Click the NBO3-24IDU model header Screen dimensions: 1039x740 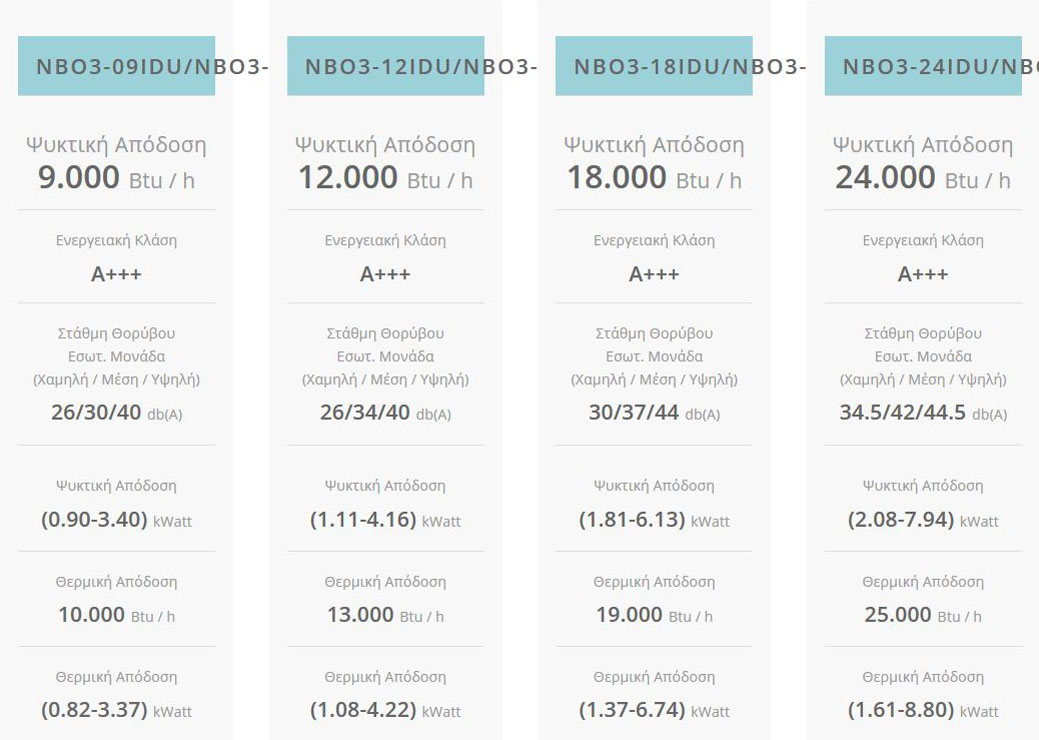(x=923, y=67)
